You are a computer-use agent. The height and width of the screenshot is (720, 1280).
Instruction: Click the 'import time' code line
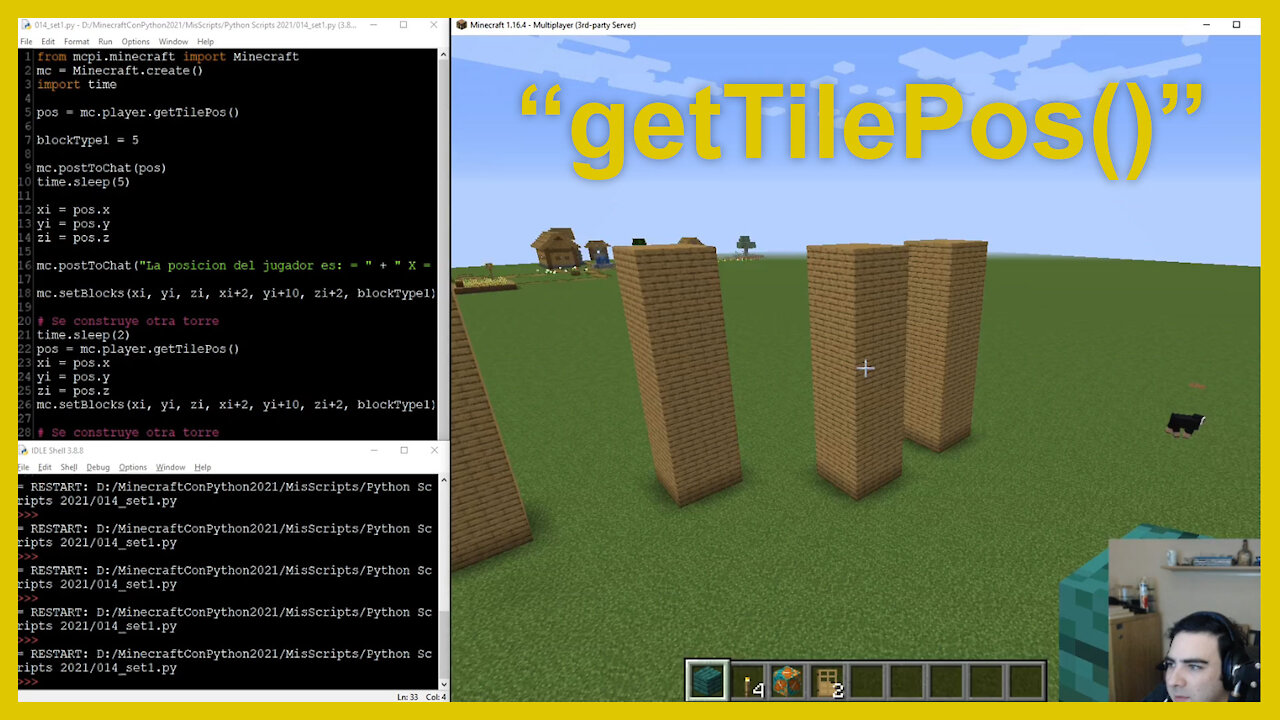[77, 85]
